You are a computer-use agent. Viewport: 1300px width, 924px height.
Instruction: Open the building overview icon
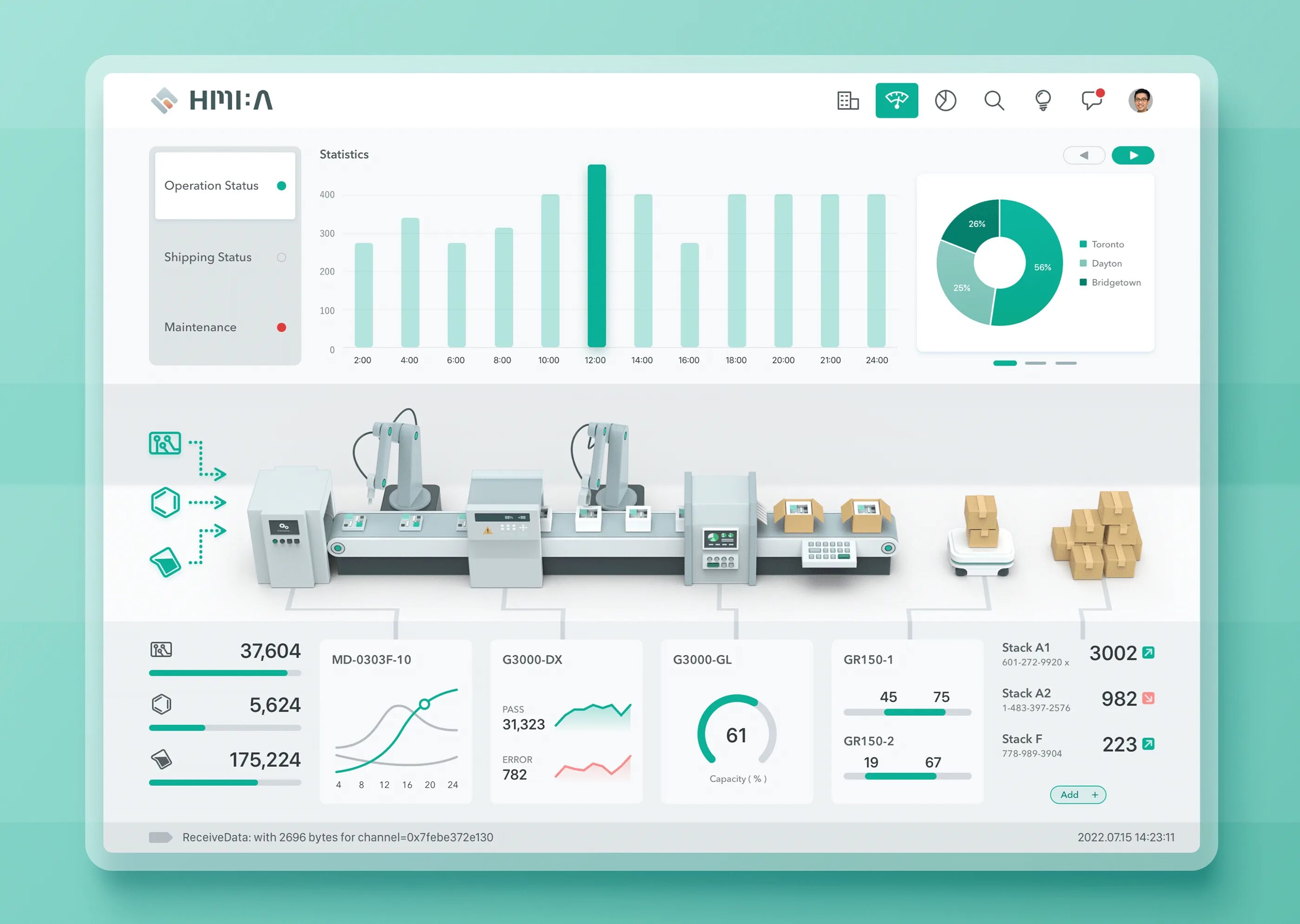tap(847, 101)
